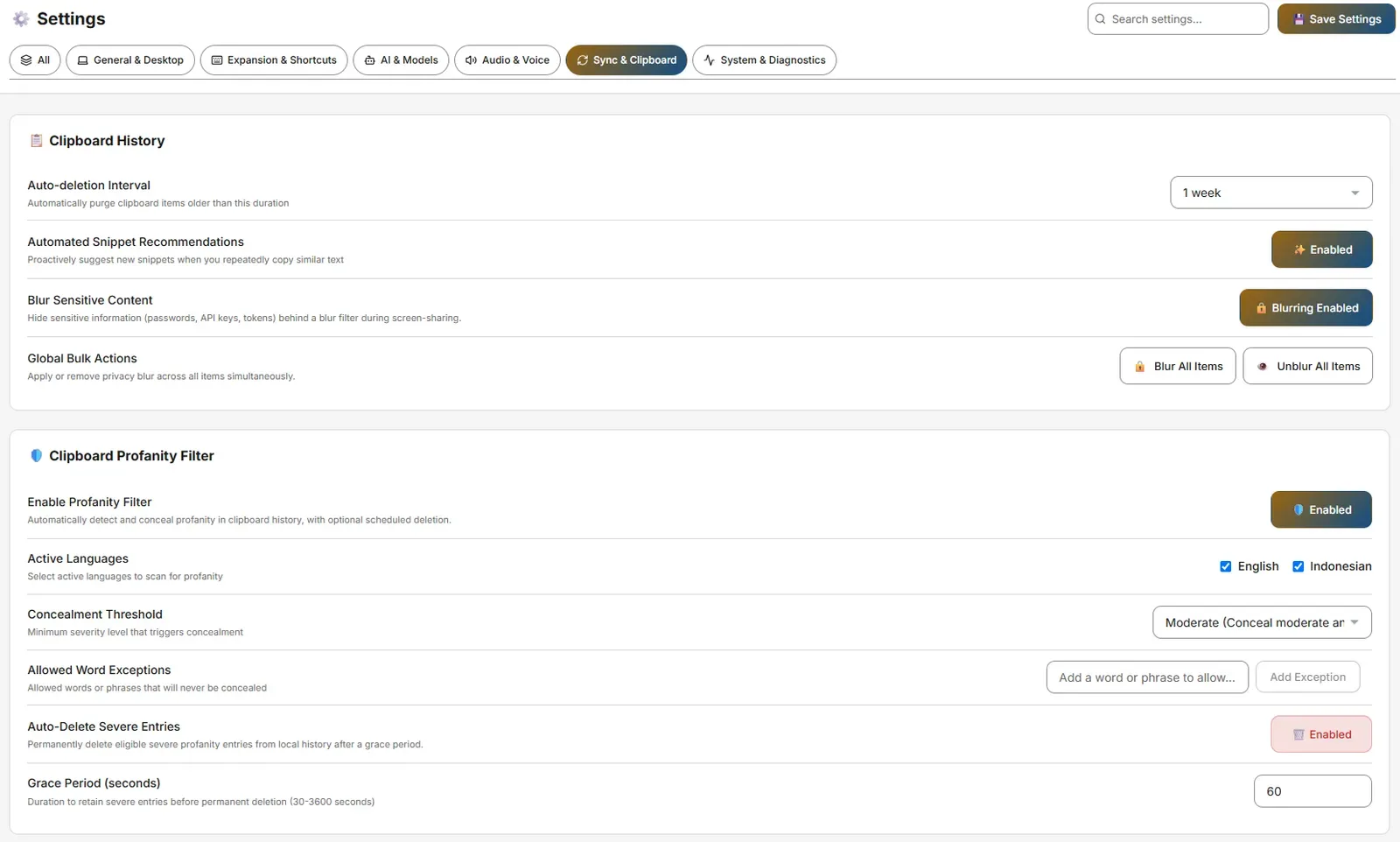
Task: Select the System & Diagnostics tab
Action: coord(765,60)
